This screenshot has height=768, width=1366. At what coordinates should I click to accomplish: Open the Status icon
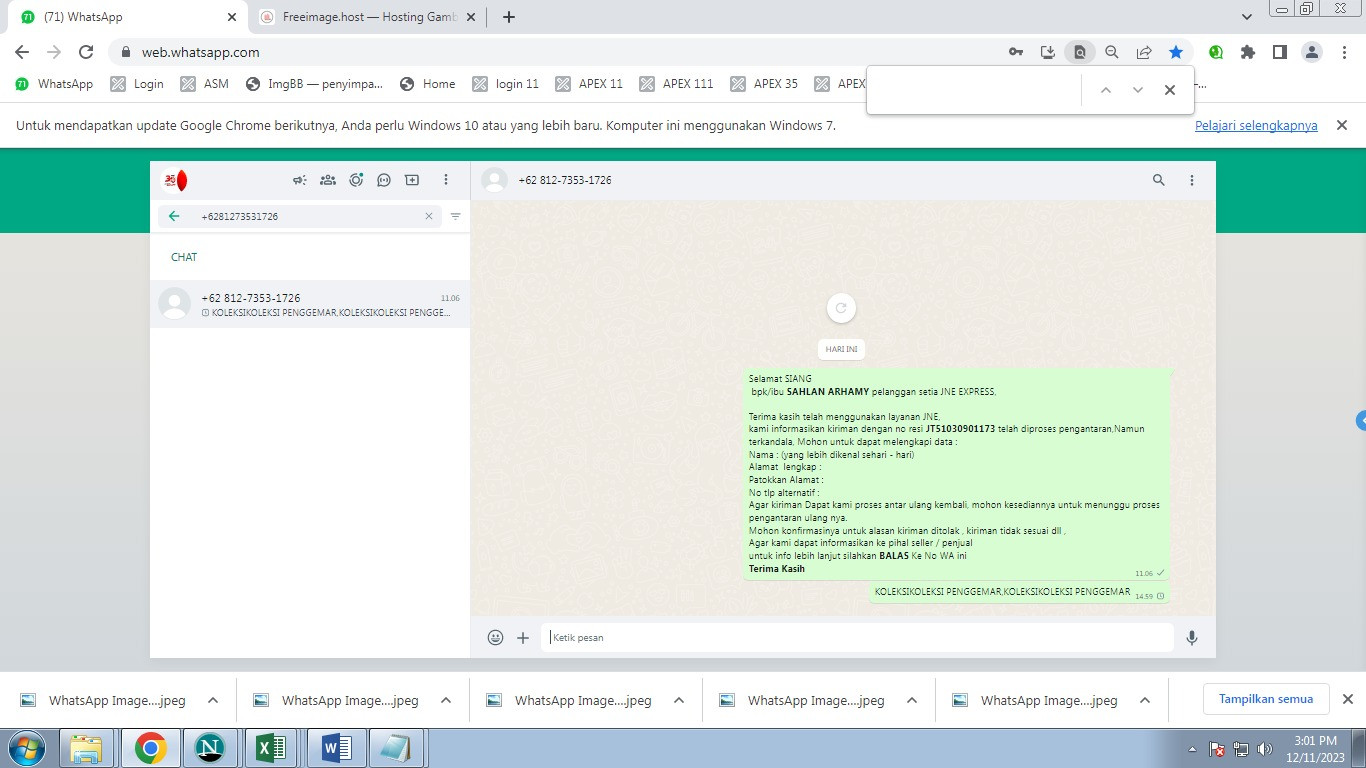[356, 180]
